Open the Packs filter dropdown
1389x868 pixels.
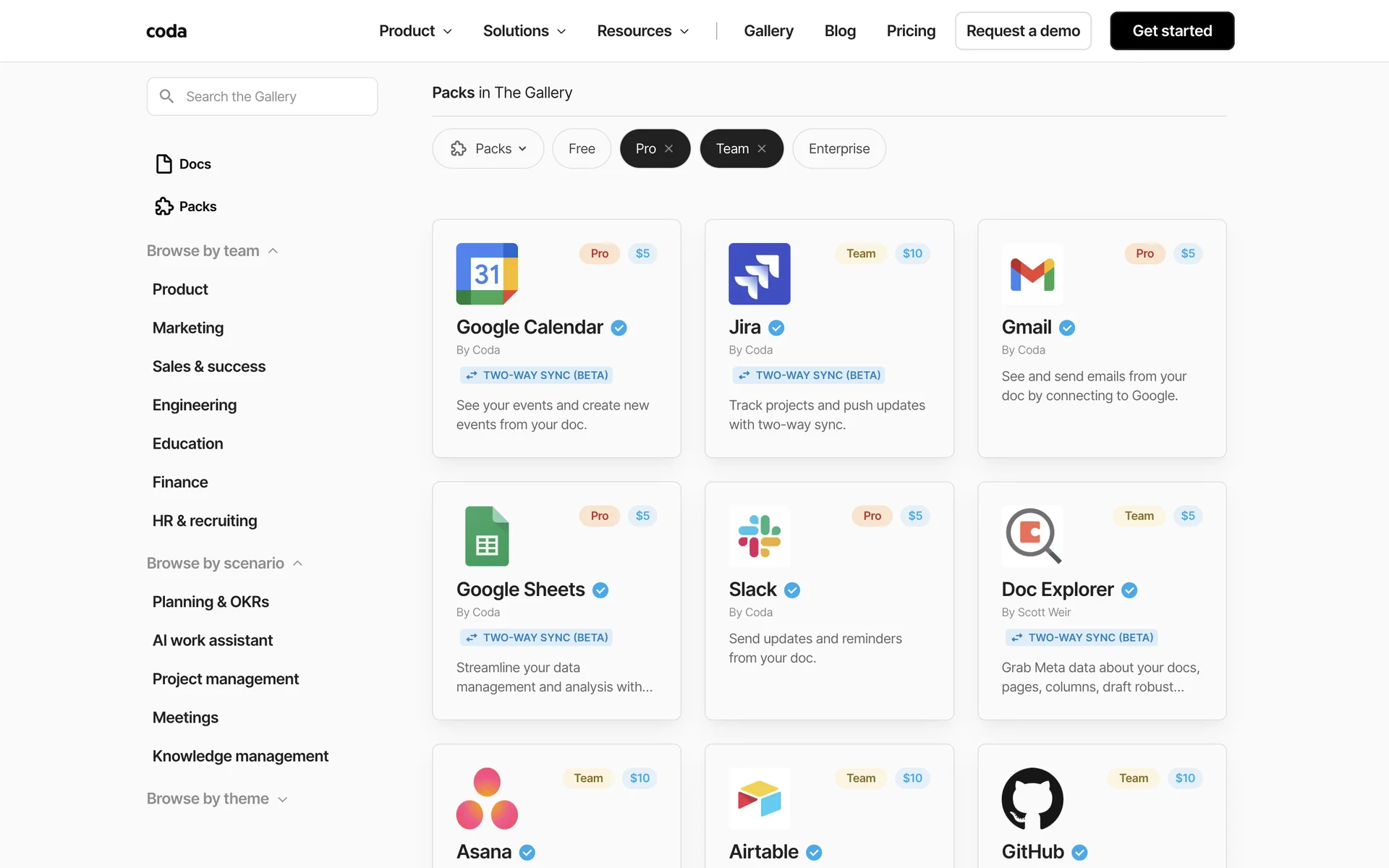488,148
